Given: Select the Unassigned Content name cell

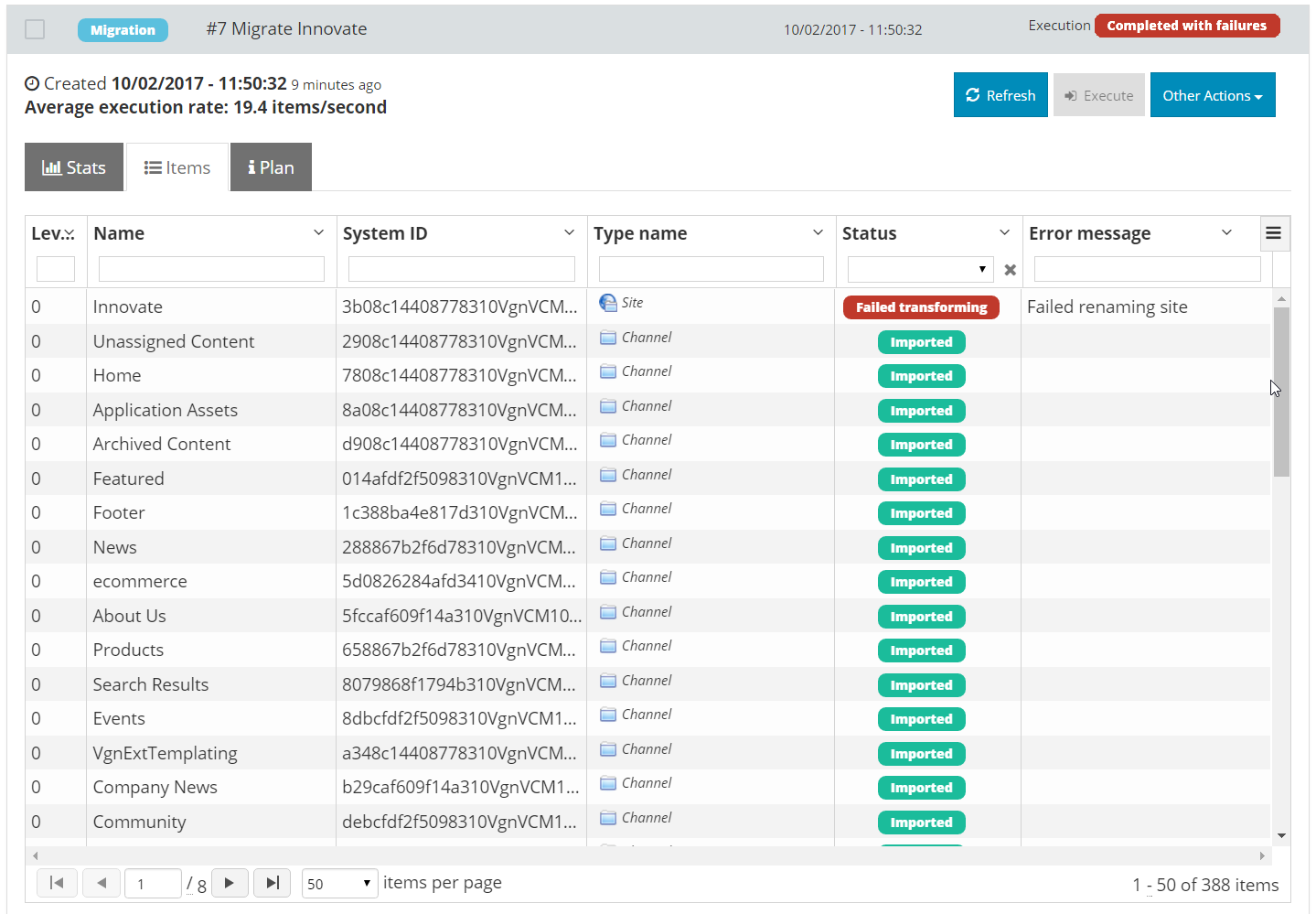Looking at the screenshot, I should (211, 341).
